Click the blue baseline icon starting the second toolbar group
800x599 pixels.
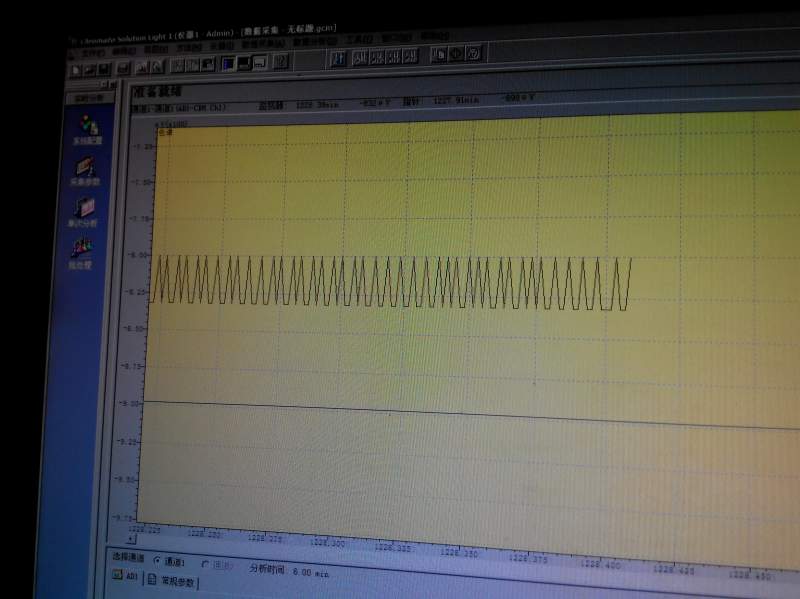(338, 58)
